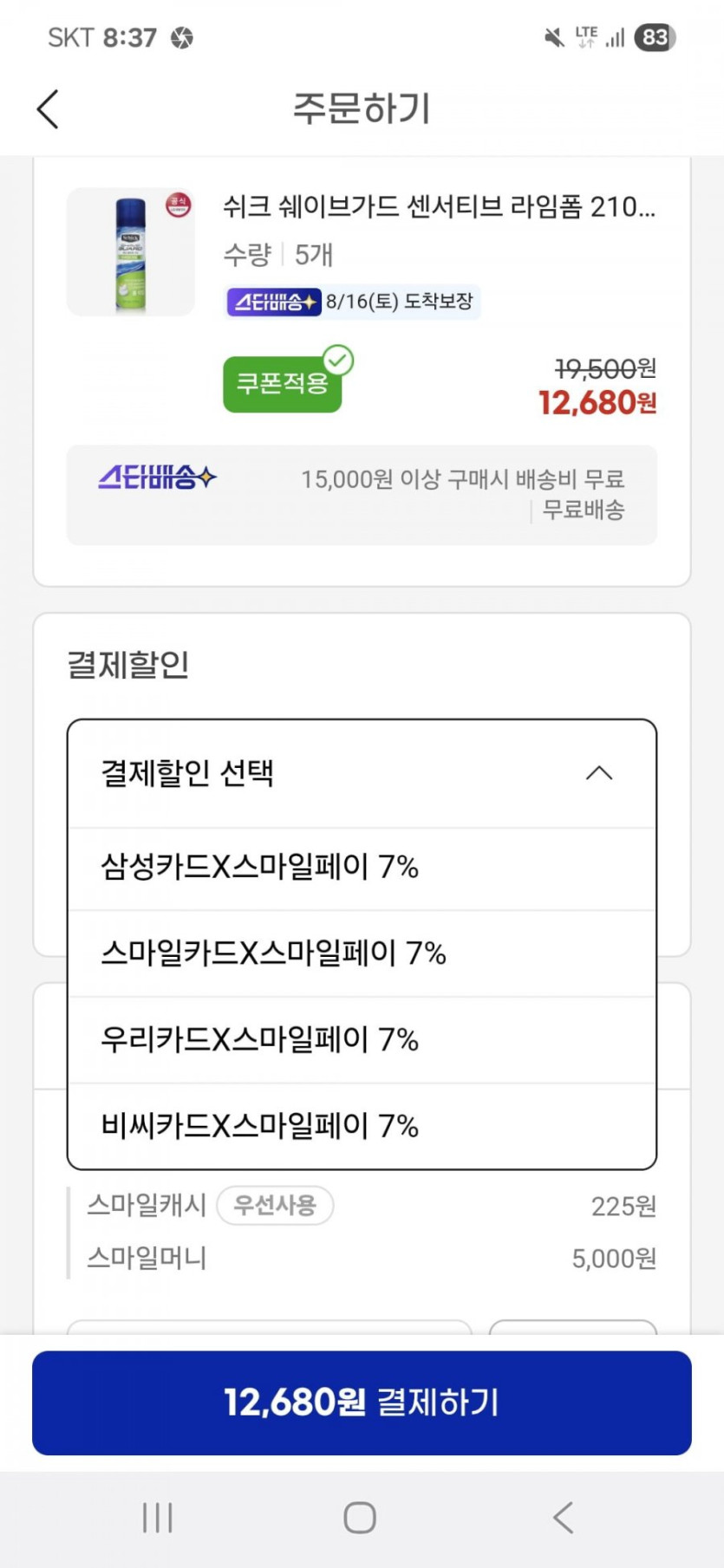Tap the product title 쉬크 쉐이브가드 센서티브

[x=439, y=207]
